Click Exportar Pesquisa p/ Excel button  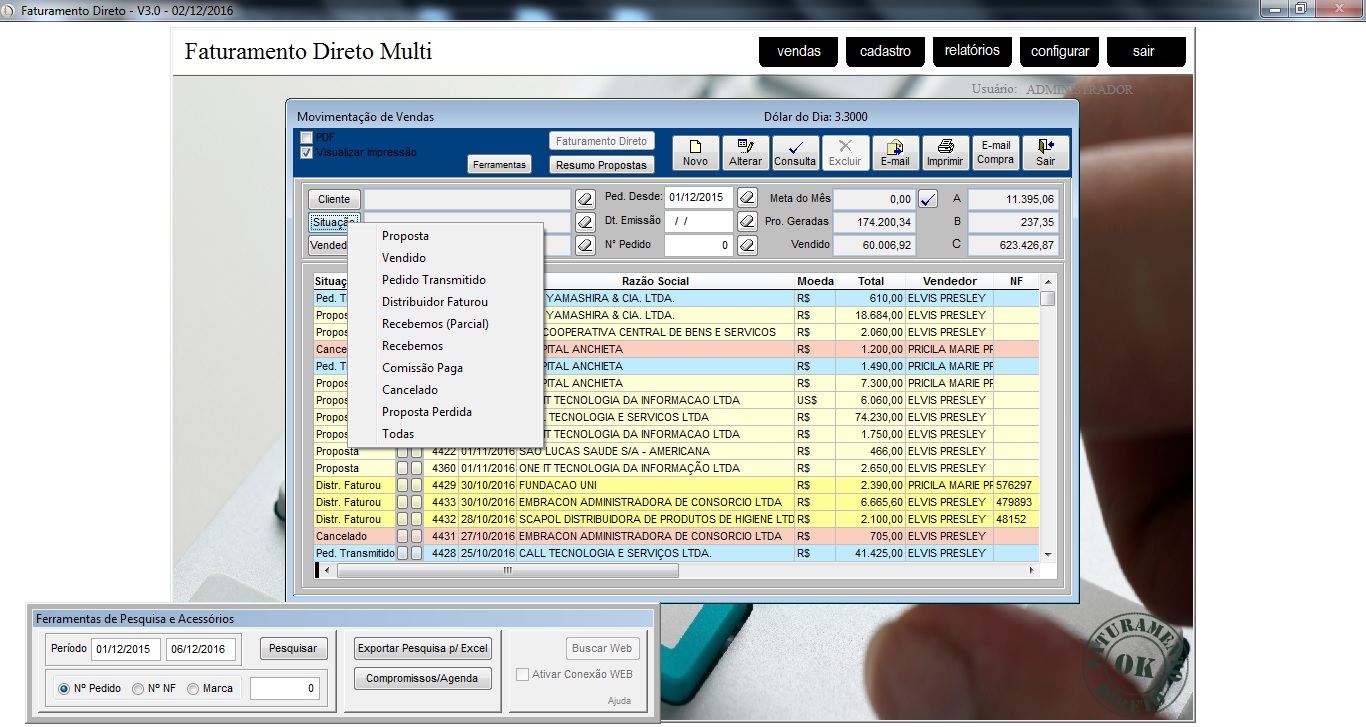pos(423,648)
